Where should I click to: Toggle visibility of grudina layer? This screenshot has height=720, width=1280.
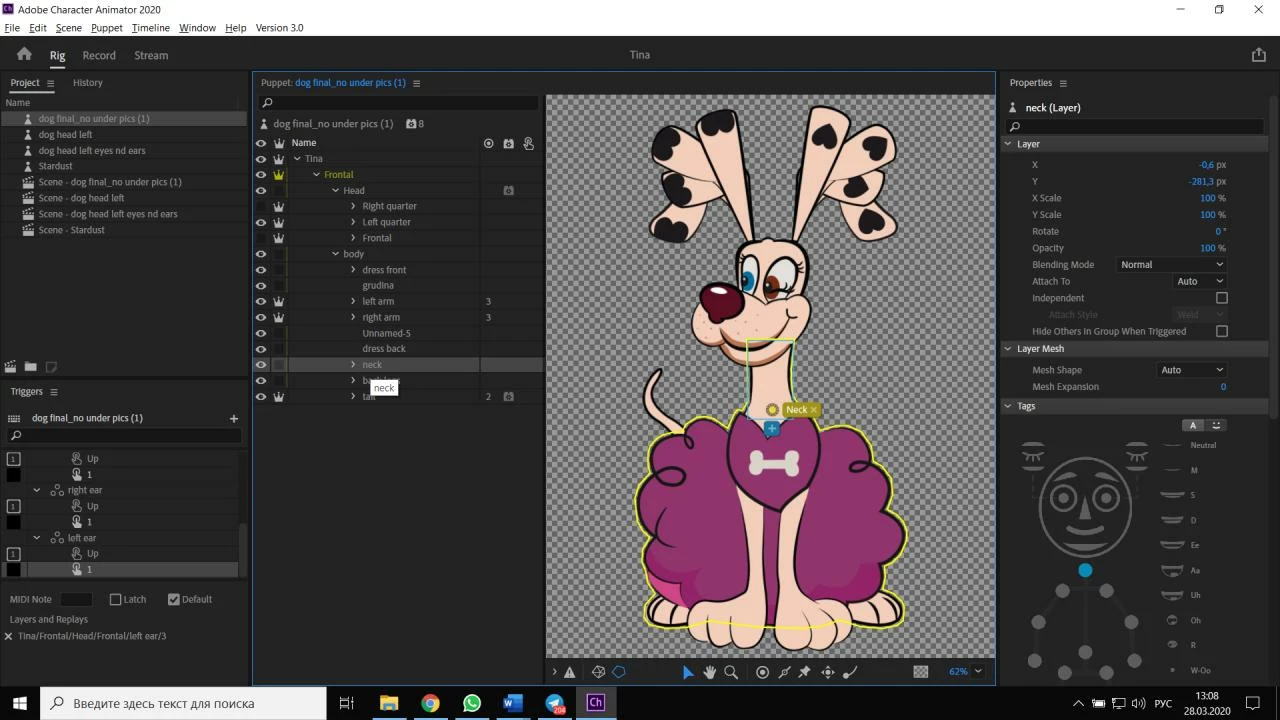261,286
